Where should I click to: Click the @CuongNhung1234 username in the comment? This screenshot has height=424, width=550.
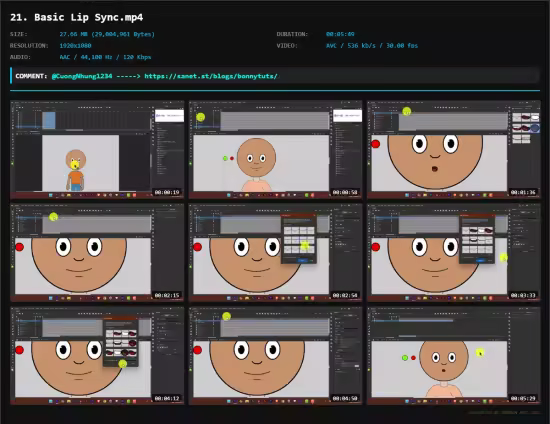pos(82,76)
